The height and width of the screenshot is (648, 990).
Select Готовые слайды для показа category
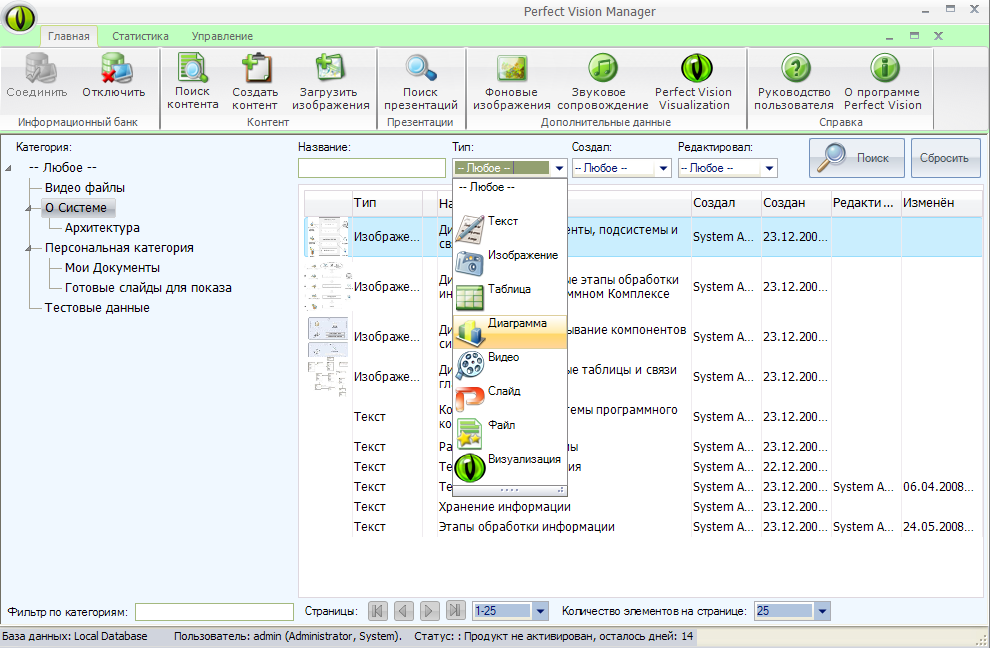(x=148, y=288)
